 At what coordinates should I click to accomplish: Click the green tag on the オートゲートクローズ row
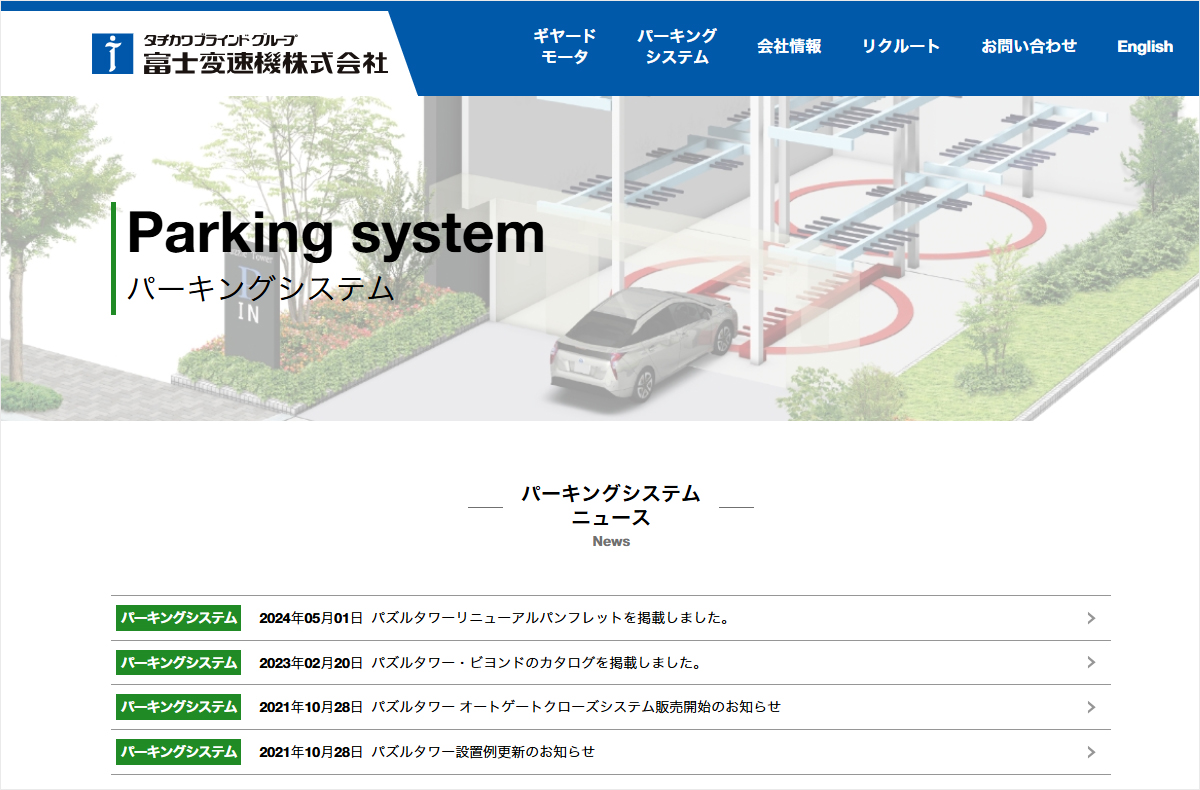tap(179, 707)
